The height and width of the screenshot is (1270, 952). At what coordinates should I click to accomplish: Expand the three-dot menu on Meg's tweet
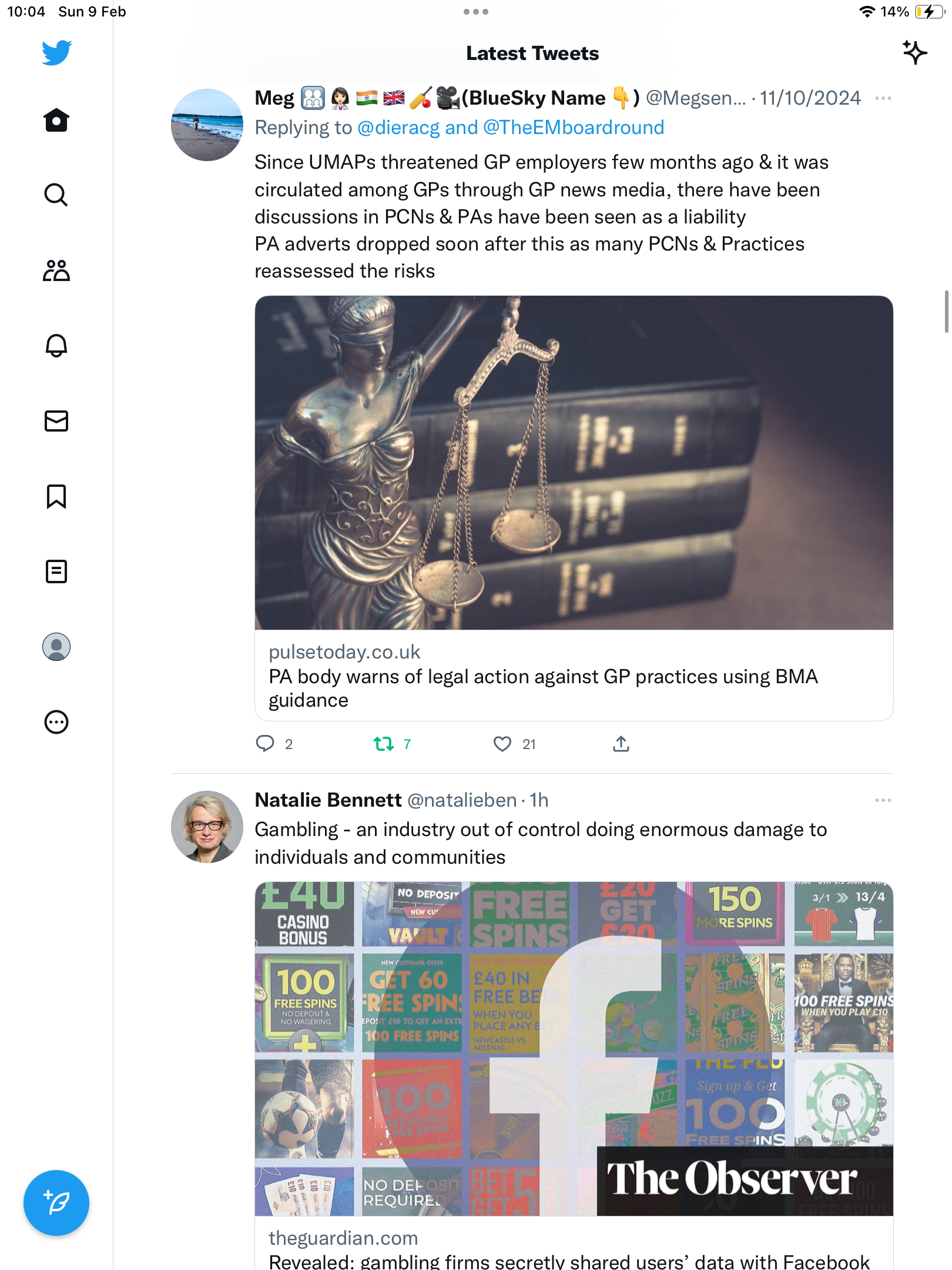(883, 98)
